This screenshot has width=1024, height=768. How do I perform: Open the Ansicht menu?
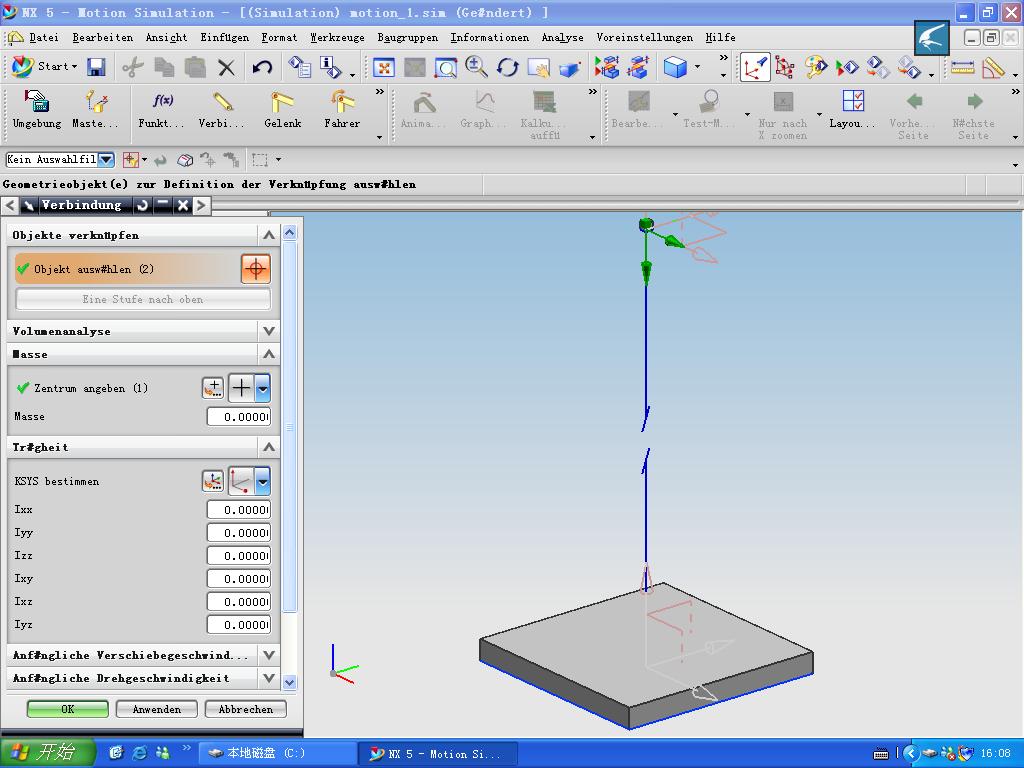pos(166,37)
